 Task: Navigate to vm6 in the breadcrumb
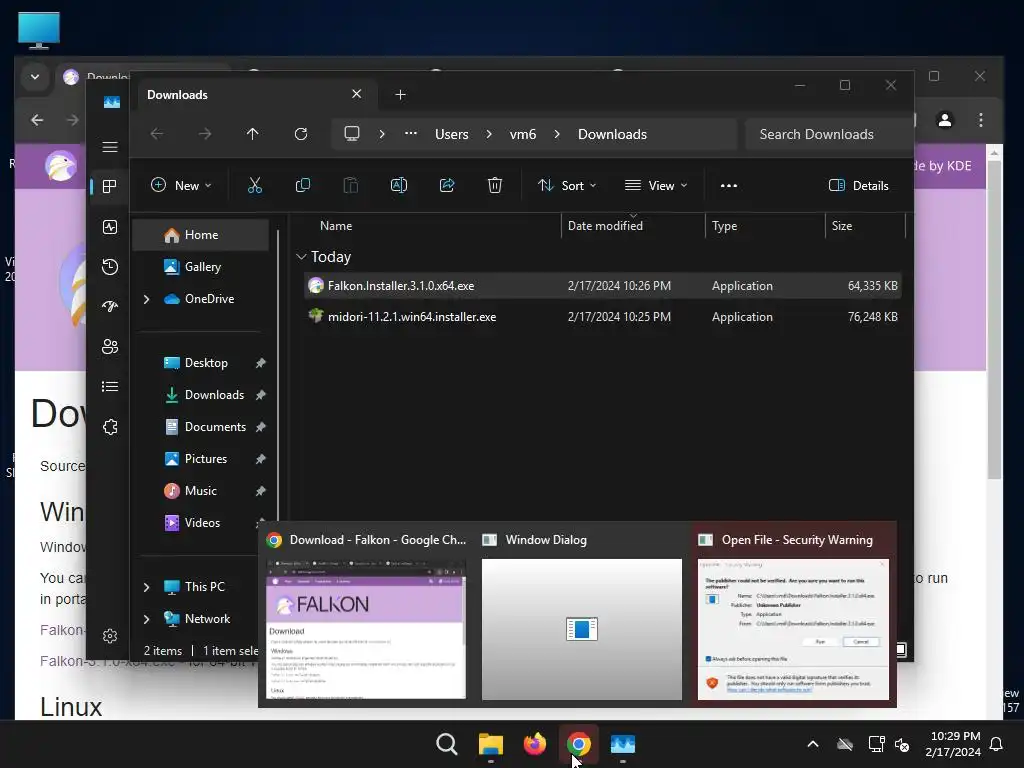[522, 134]
